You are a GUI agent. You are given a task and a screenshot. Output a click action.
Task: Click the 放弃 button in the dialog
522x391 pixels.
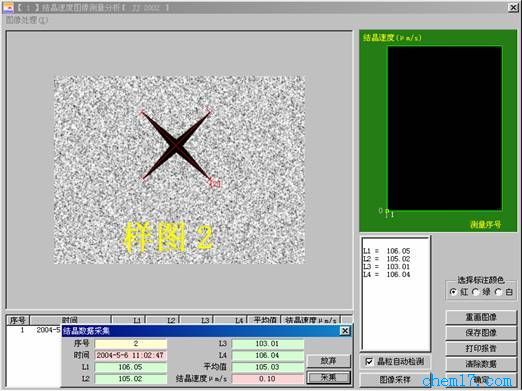(328, 361)
